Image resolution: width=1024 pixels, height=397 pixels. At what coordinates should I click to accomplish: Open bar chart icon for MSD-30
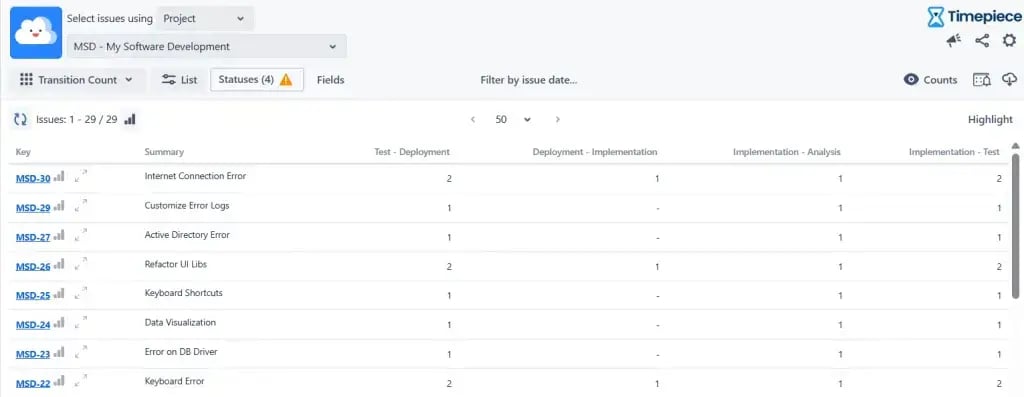(x=59, y=176)
